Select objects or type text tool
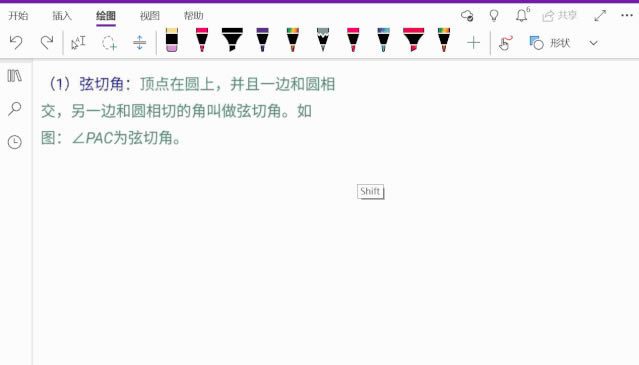639x365 pixels. coord(78,42)
